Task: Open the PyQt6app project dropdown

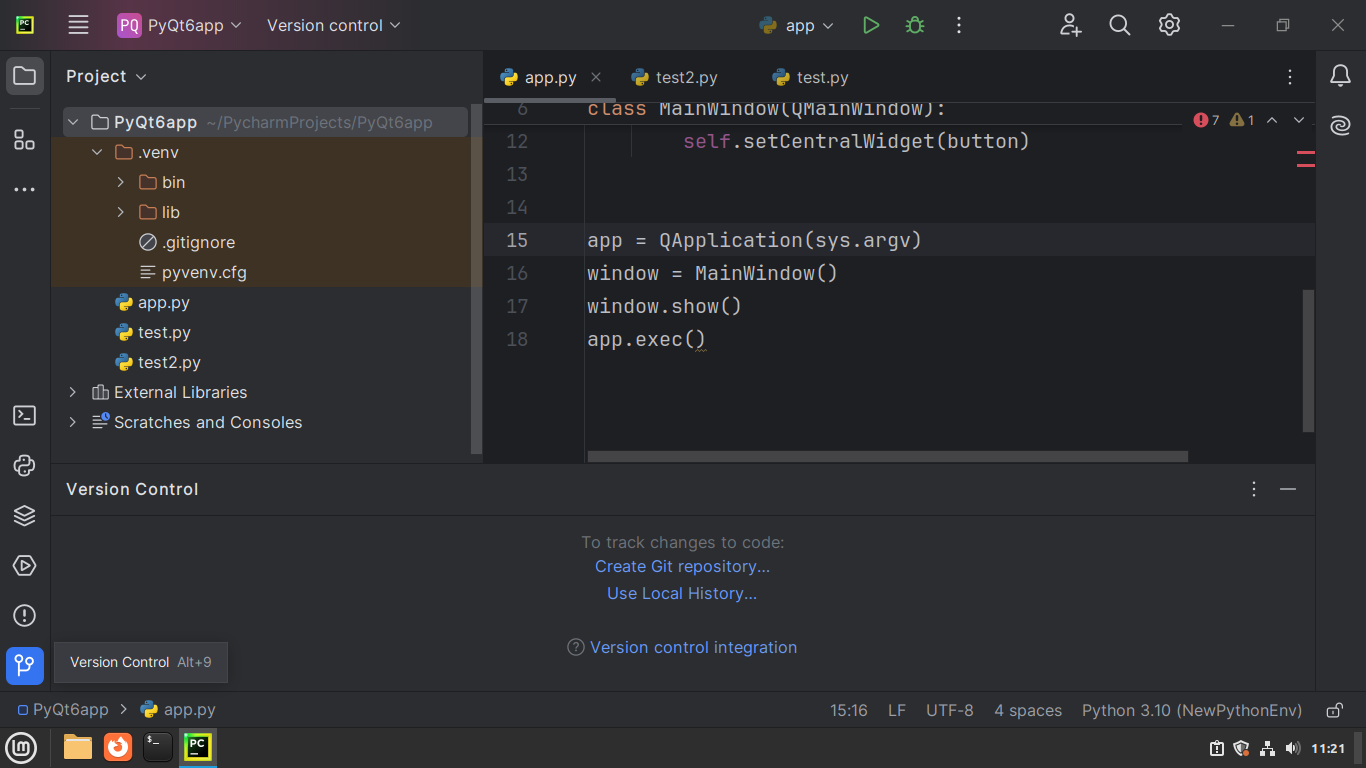Action: point(180,25)
